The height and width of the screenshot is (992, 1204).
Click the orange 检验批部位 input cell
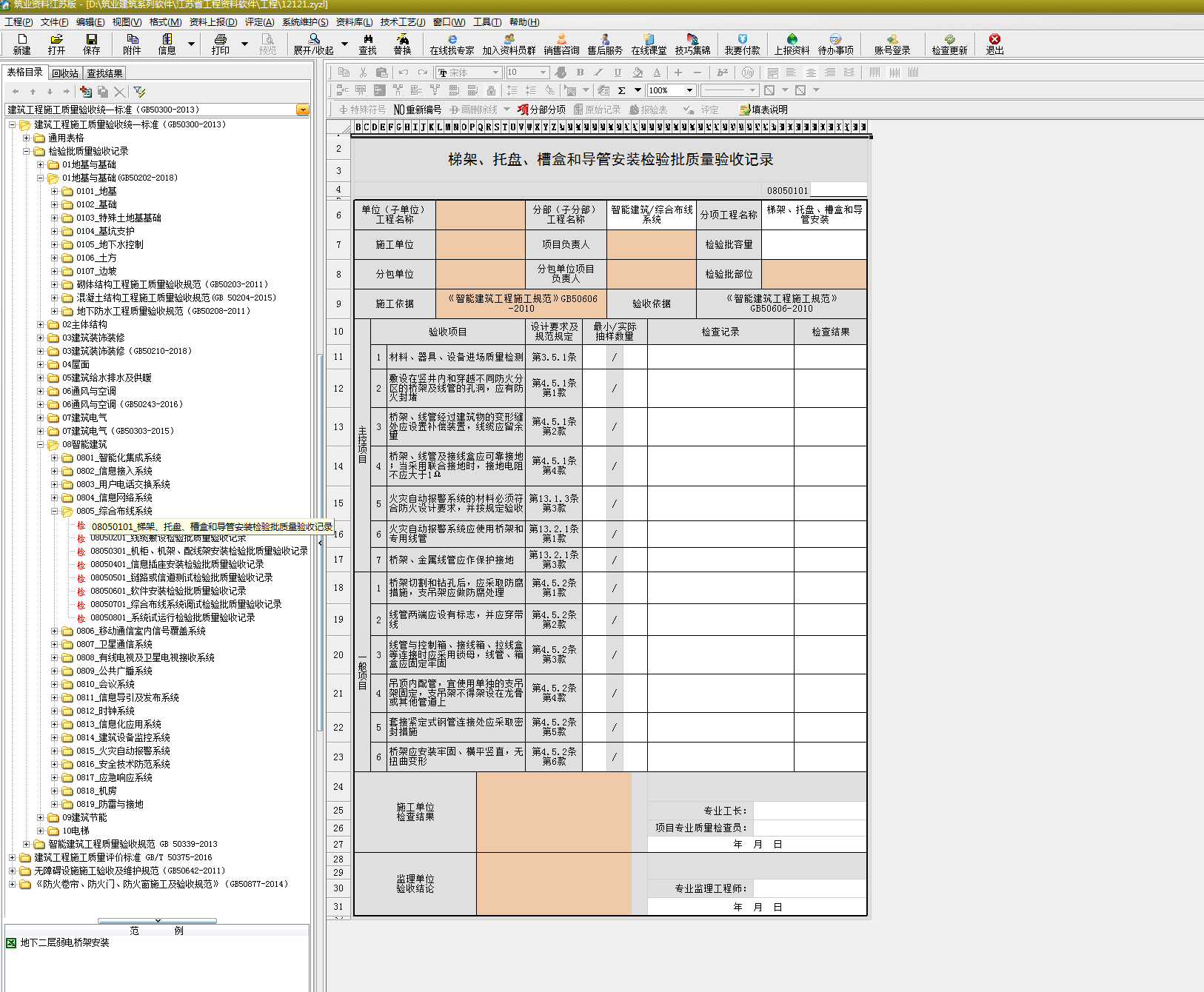point(814,274)
